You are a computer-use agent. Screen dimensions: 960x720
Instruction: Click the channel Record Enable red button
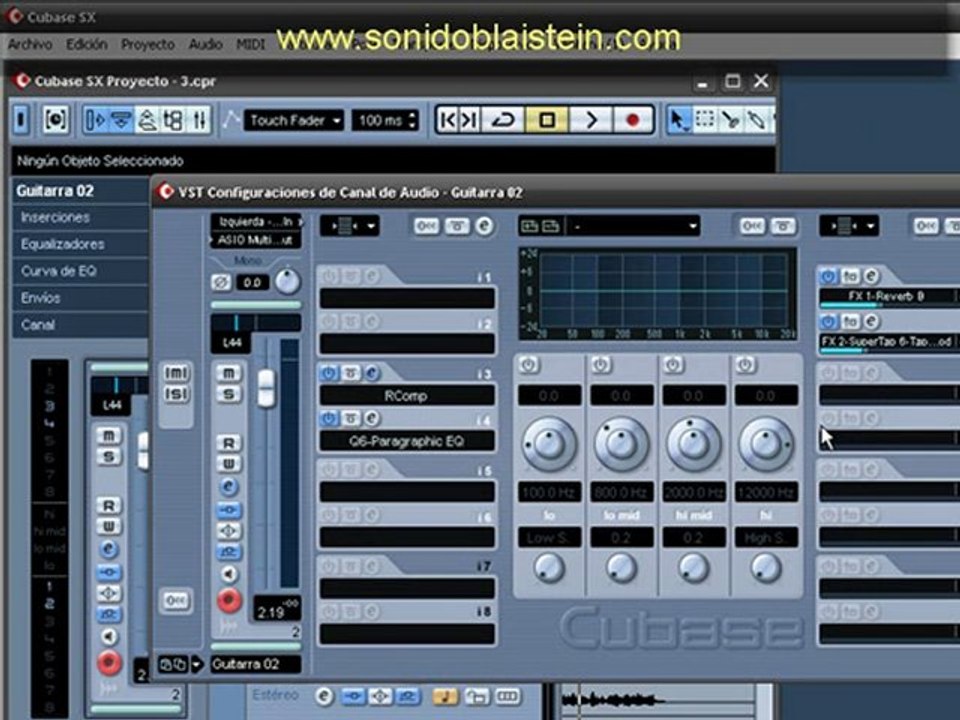pos(229,601)
